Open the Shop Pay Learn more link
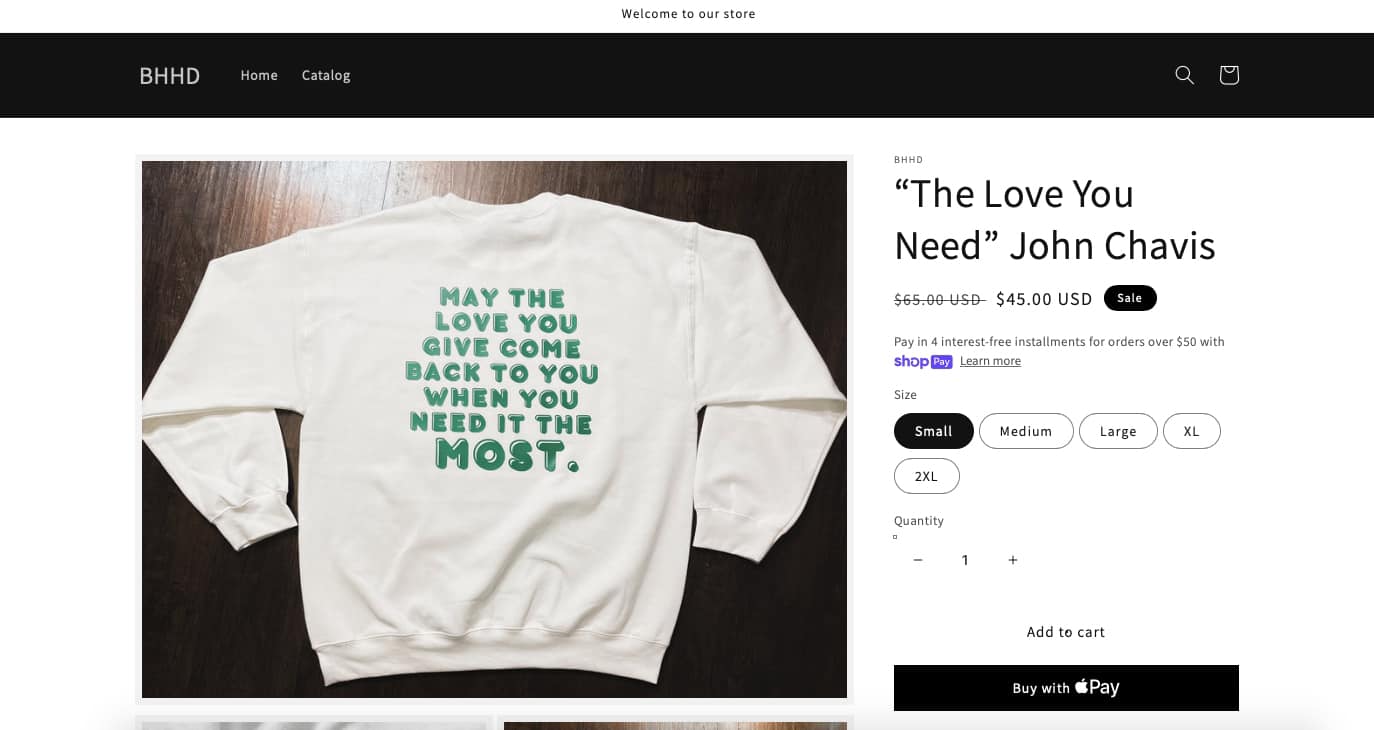The image size is (1374, 730). point(990,361)
